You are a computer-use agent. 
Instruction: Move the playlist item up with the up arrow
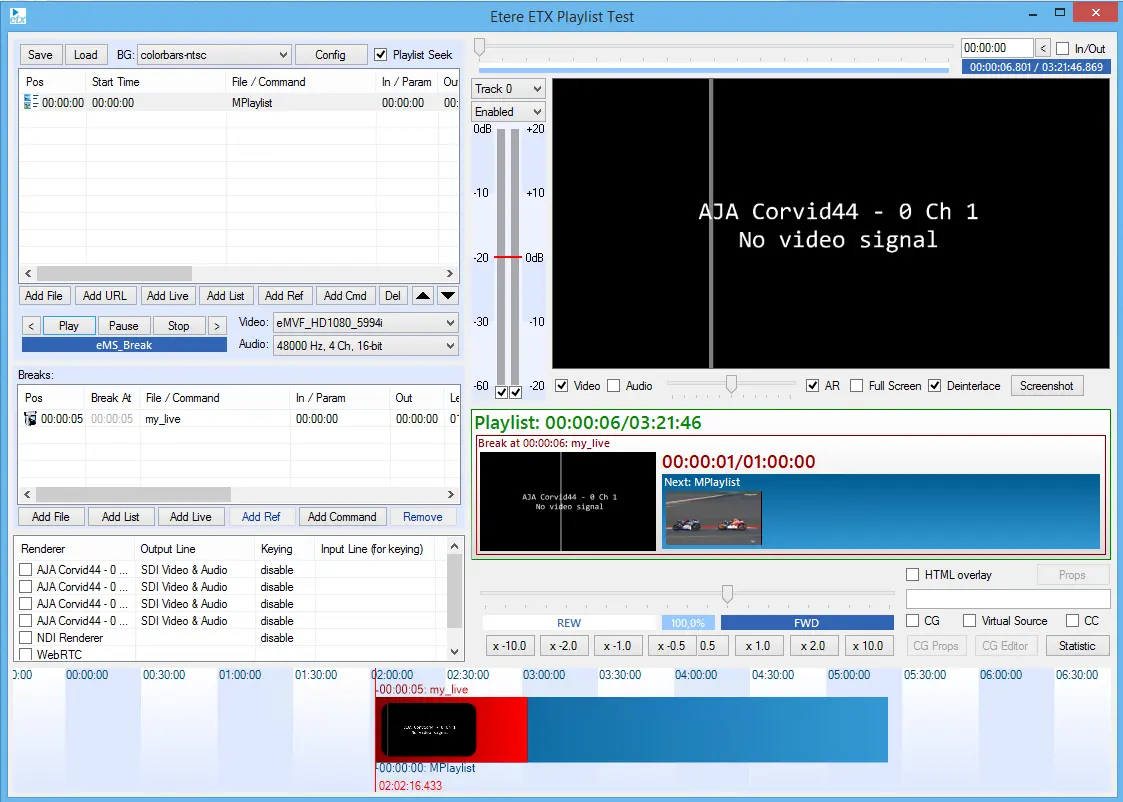pos(423,296)
